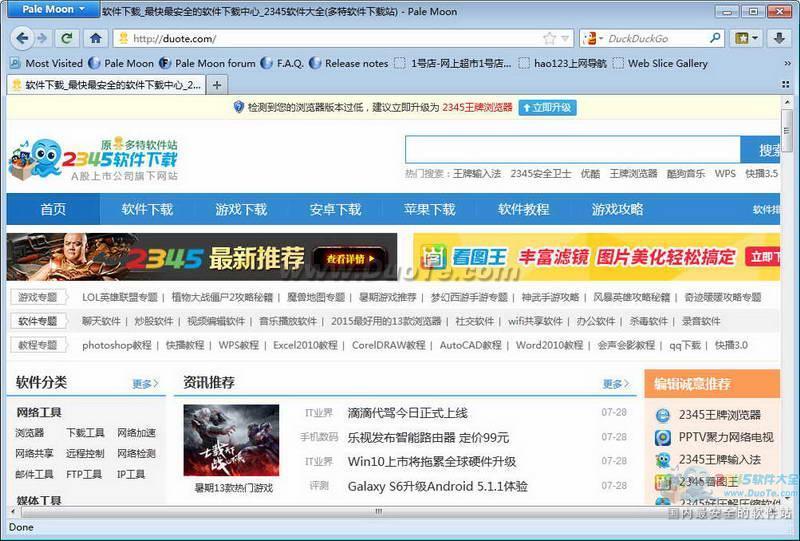Click the PPTV聚力网络电视 icon

click(662, 437)
